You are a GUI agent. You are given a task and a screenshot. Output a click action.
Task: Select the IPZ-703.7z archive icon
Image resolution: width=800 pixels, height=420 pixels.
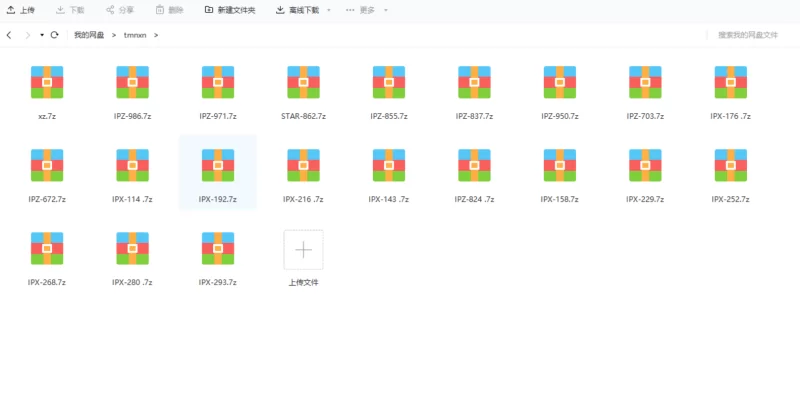tap(645, 82)
